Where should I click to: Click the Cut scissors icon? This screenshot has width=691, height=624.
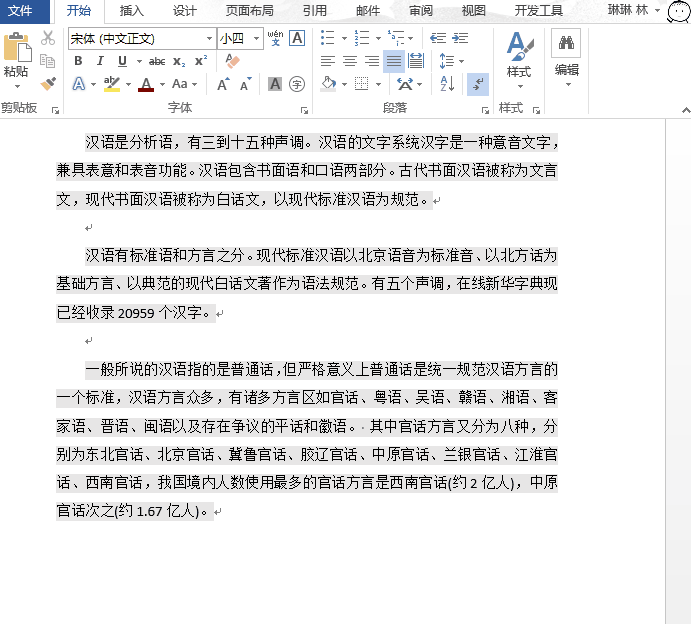tap(48, 38)
